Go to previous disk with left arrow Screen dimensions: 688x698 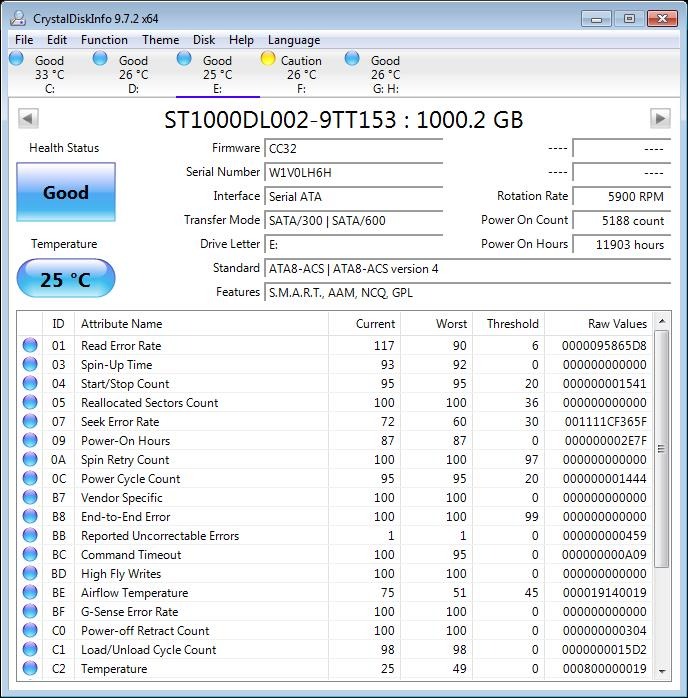click(x=29, y=119)
